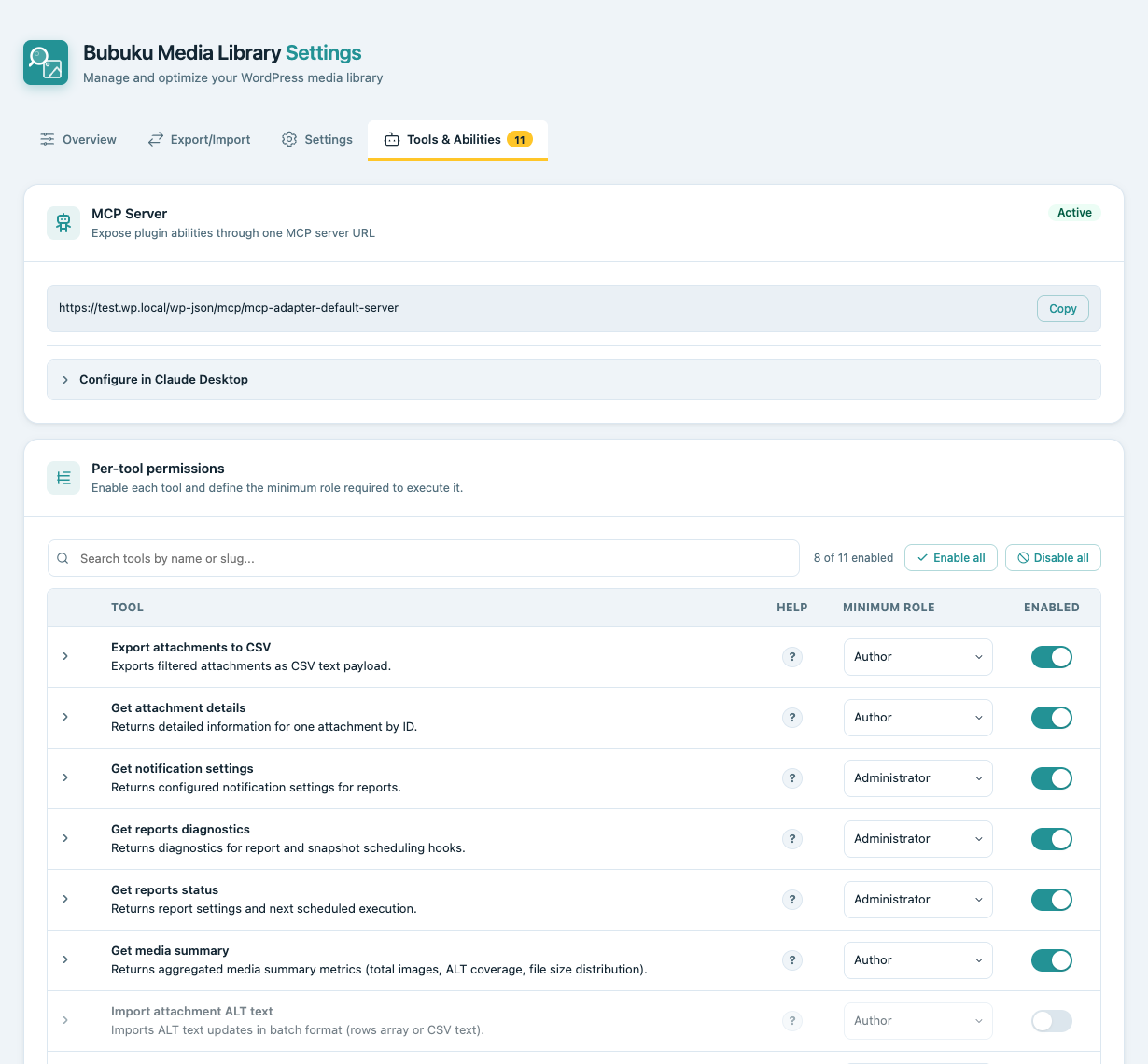Disable the Export attachments to CSV tool
The width and height of the screenshot is (1148, 1064).
1052,657
